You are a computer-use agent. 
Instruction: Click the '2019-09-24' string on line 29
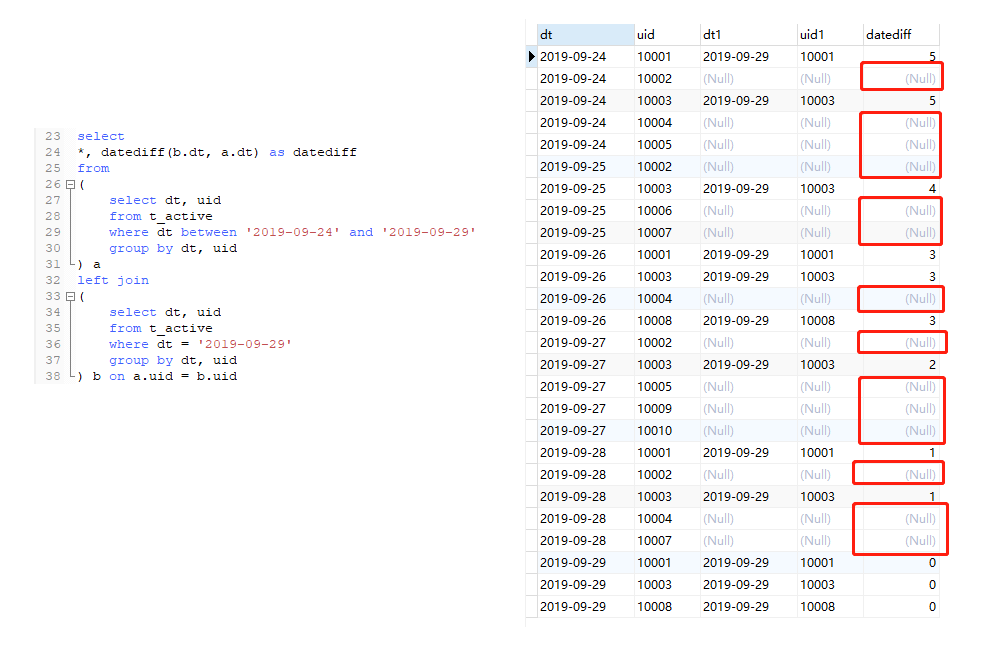click(x=292, y=232)
